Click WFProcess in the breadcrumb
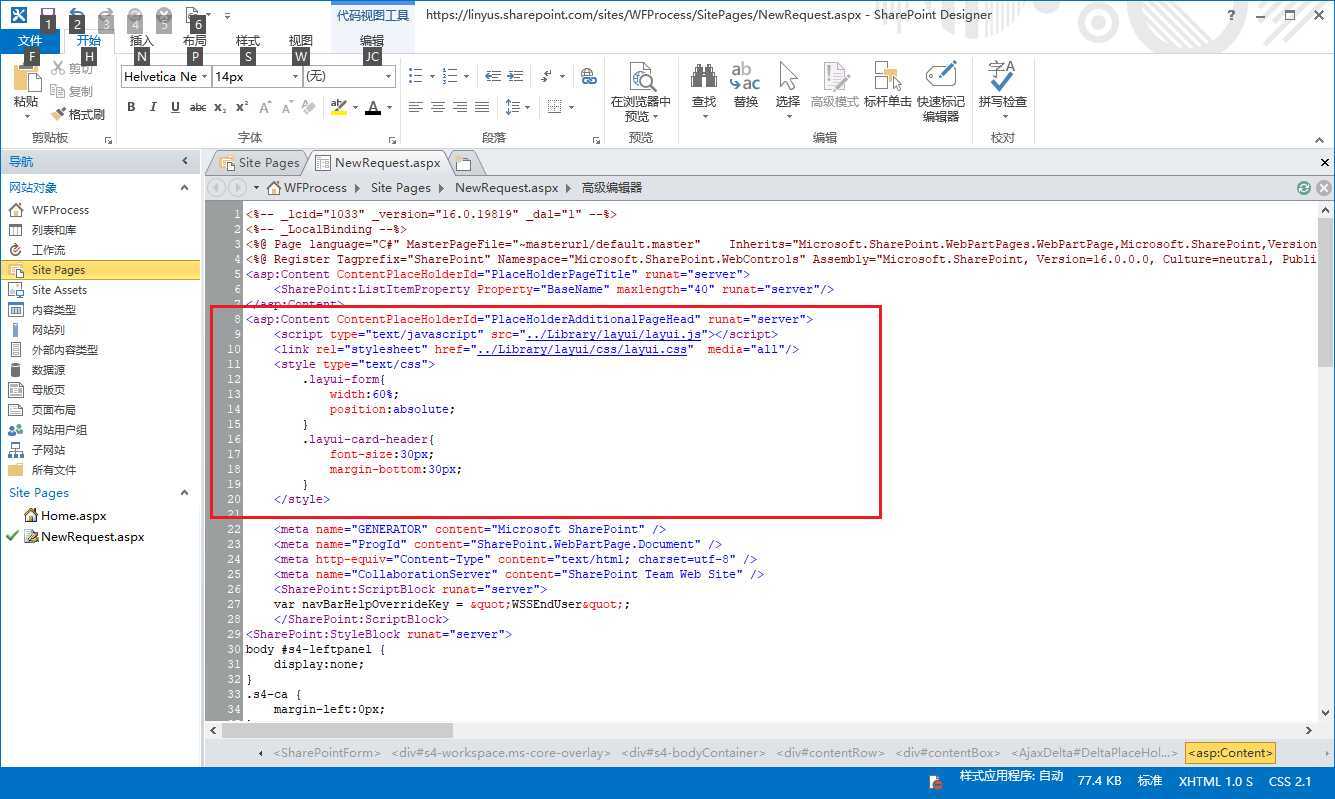This screenshot has height=799, width=1335. point(315,188)
